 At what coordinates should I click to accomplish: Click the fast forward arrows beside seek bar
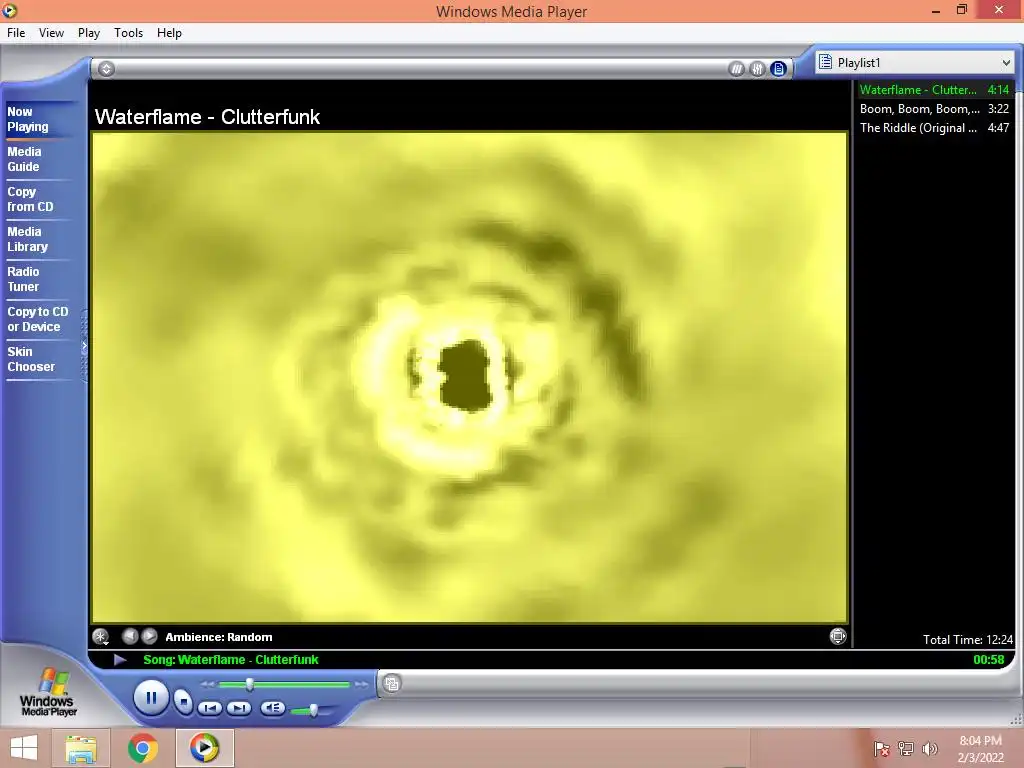pyautogui.click(x=361, y=684)
